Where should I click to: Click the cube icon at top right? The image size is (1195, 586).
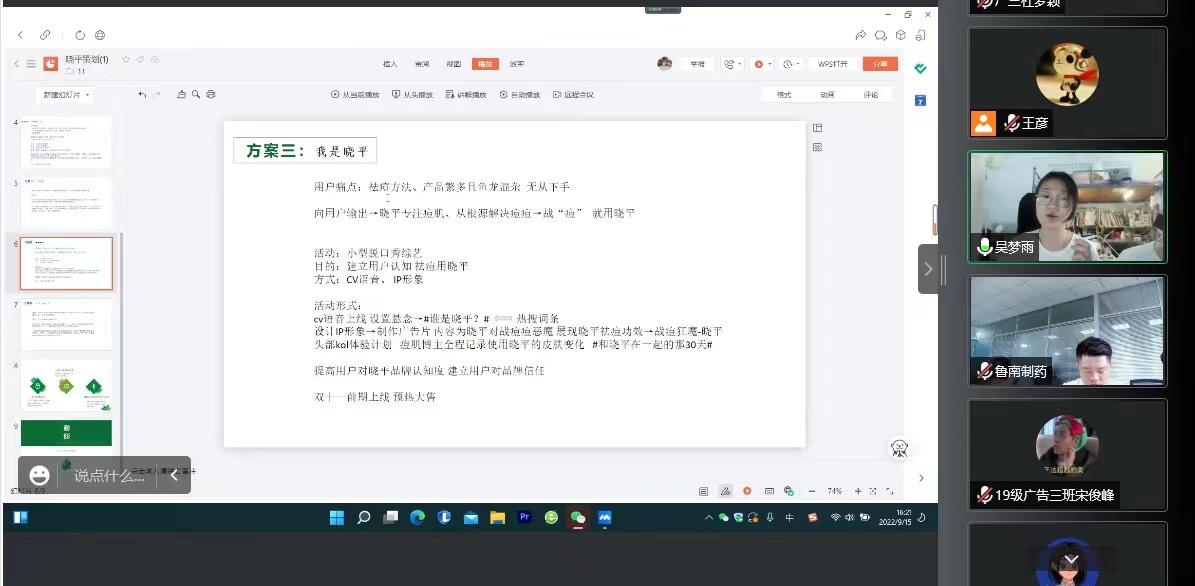[x=900, y=35]
